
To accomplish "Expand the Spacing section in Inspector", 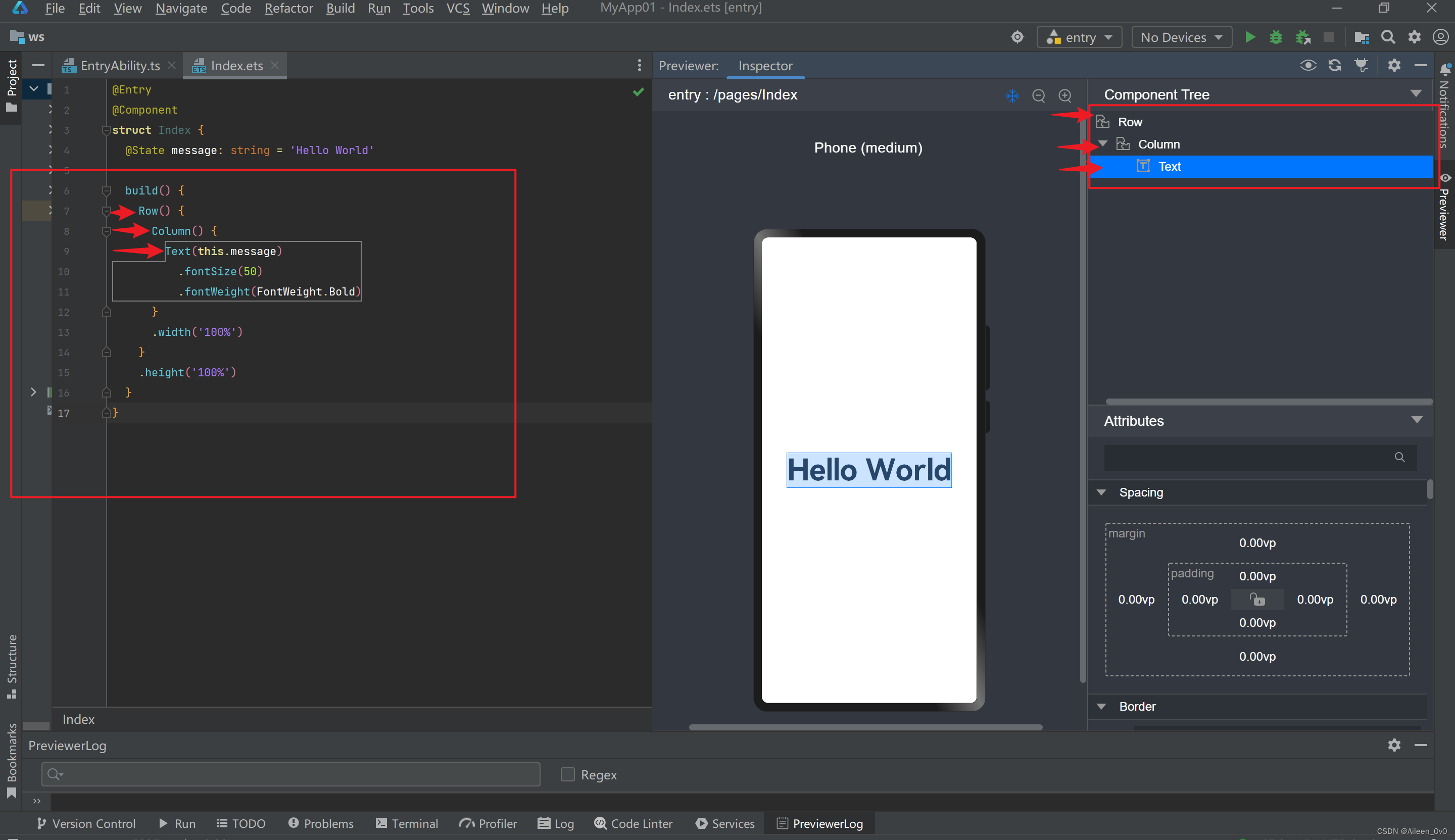I will tap(1103, 491).
